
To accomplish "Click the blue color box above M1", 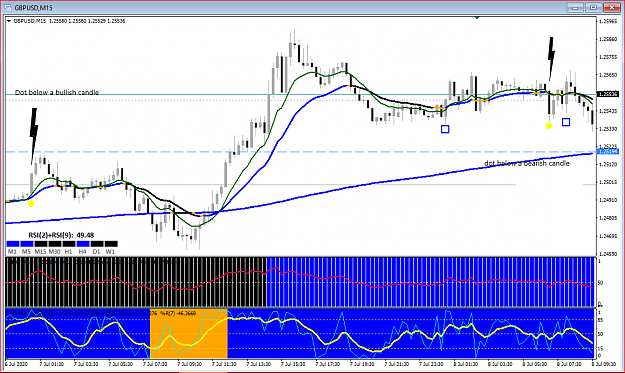I will pos(13,244).
